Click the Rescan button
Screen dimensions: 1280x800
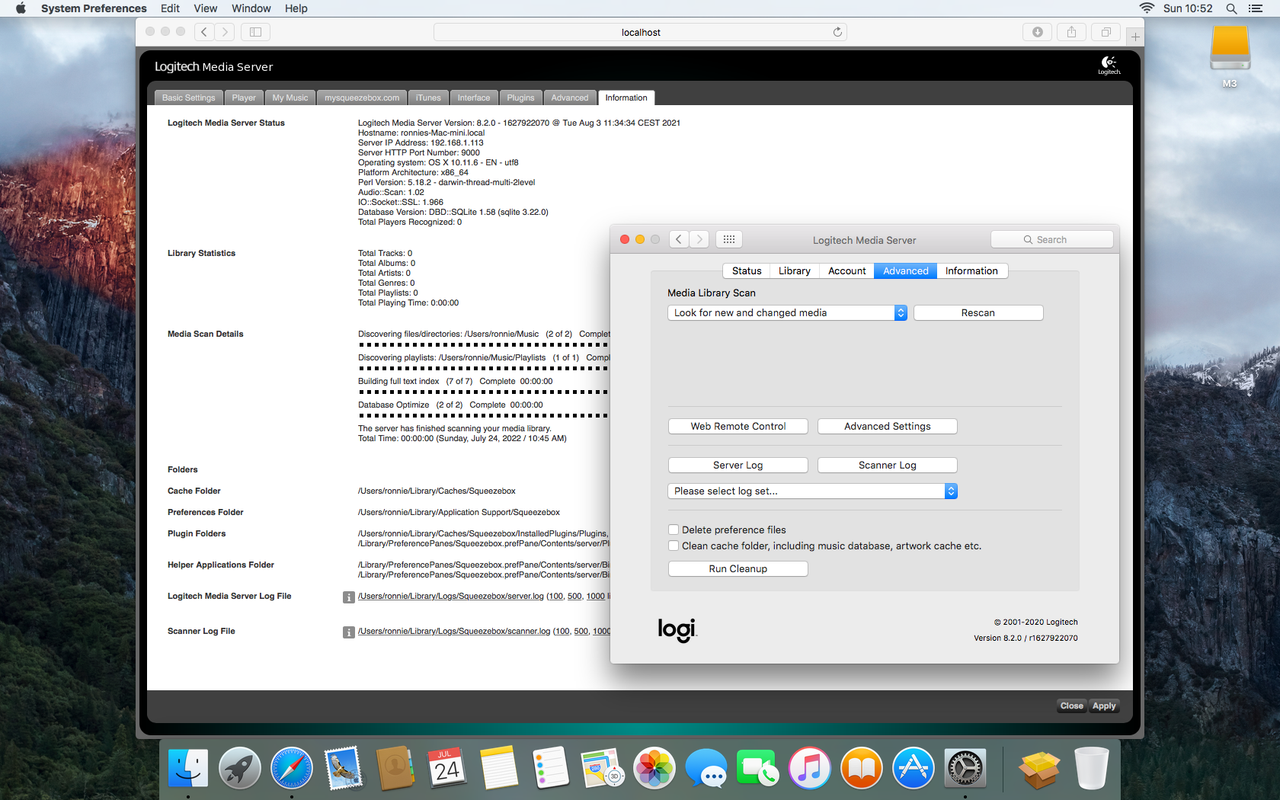[978, 312]
